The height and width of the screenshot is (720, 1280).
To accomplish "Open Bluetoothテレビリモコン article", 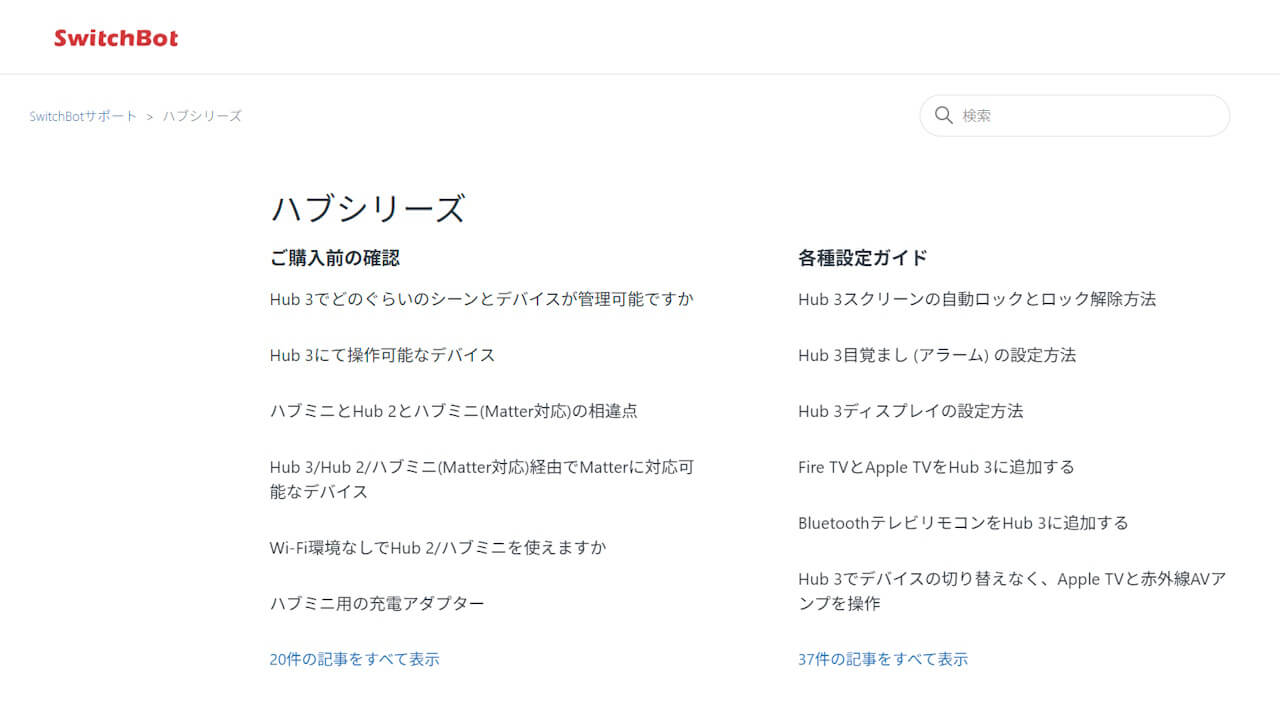I will [963, 523].
